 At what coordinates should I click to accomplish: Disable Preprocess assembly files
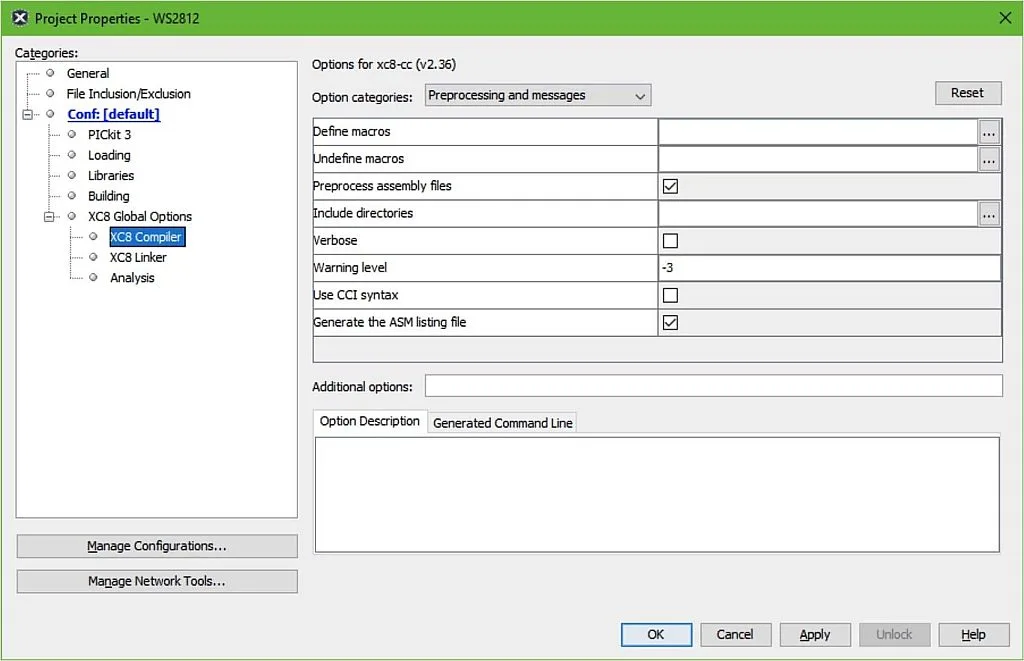[670, 185]
